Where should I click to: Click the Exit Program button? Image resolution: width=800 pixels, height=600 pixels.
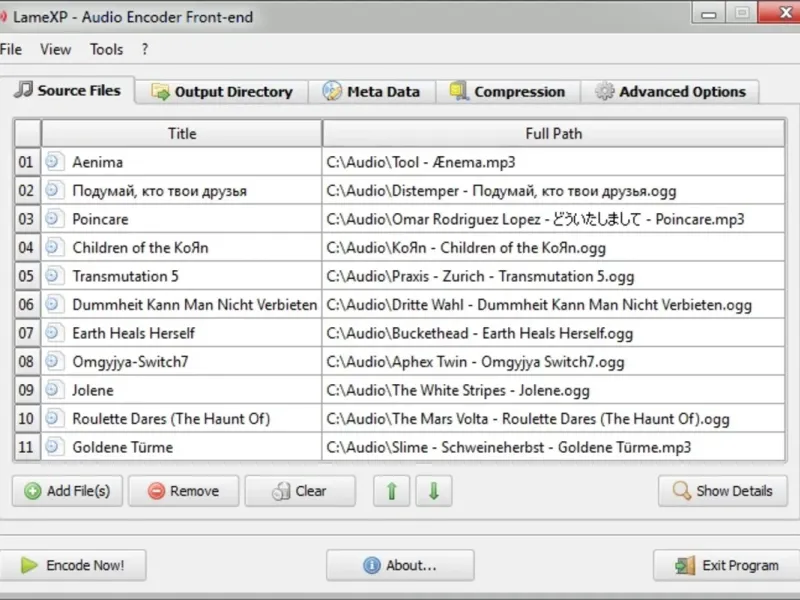pos(727,565)
